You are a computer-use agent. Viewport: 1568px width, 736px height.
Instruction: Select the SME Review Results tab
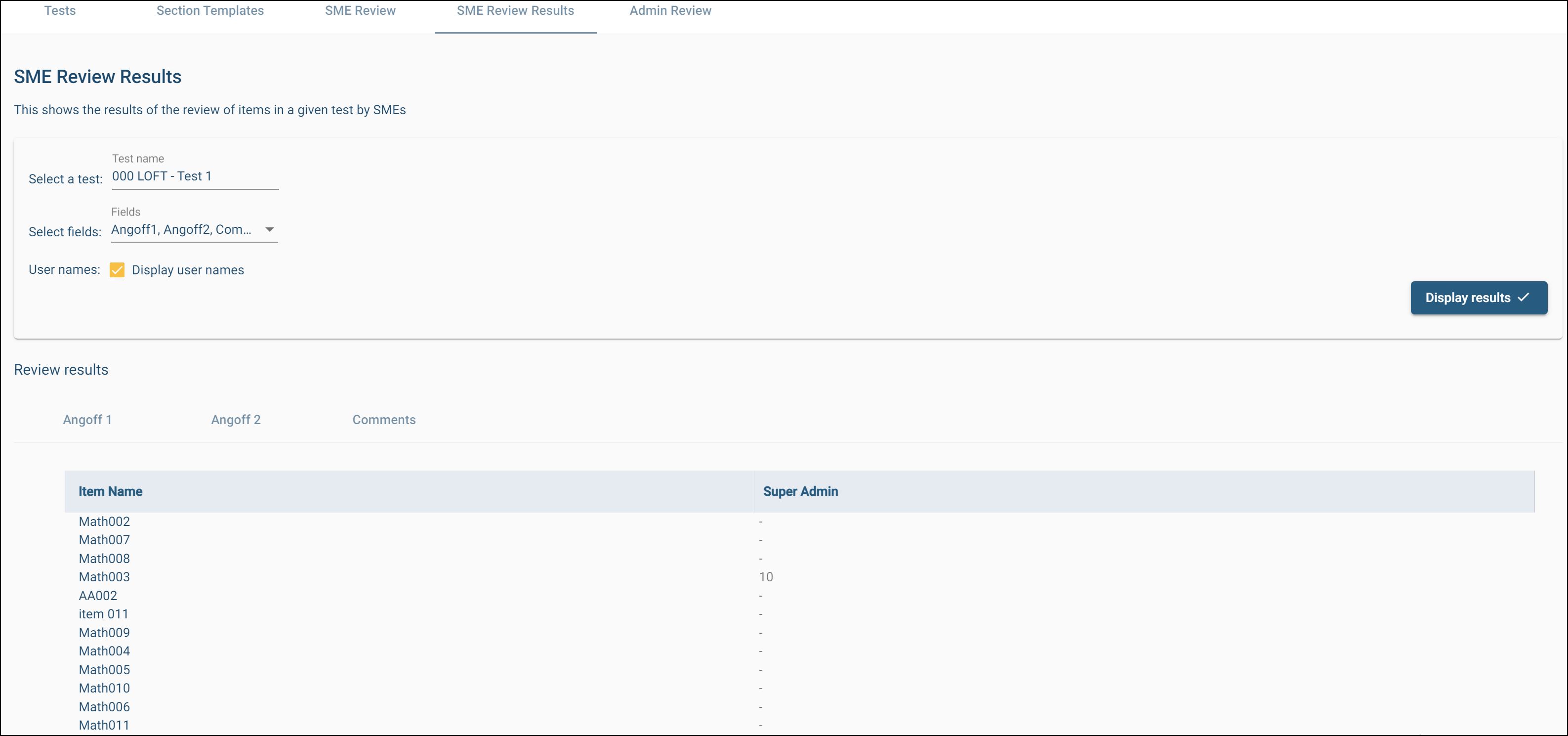(516, 11)
